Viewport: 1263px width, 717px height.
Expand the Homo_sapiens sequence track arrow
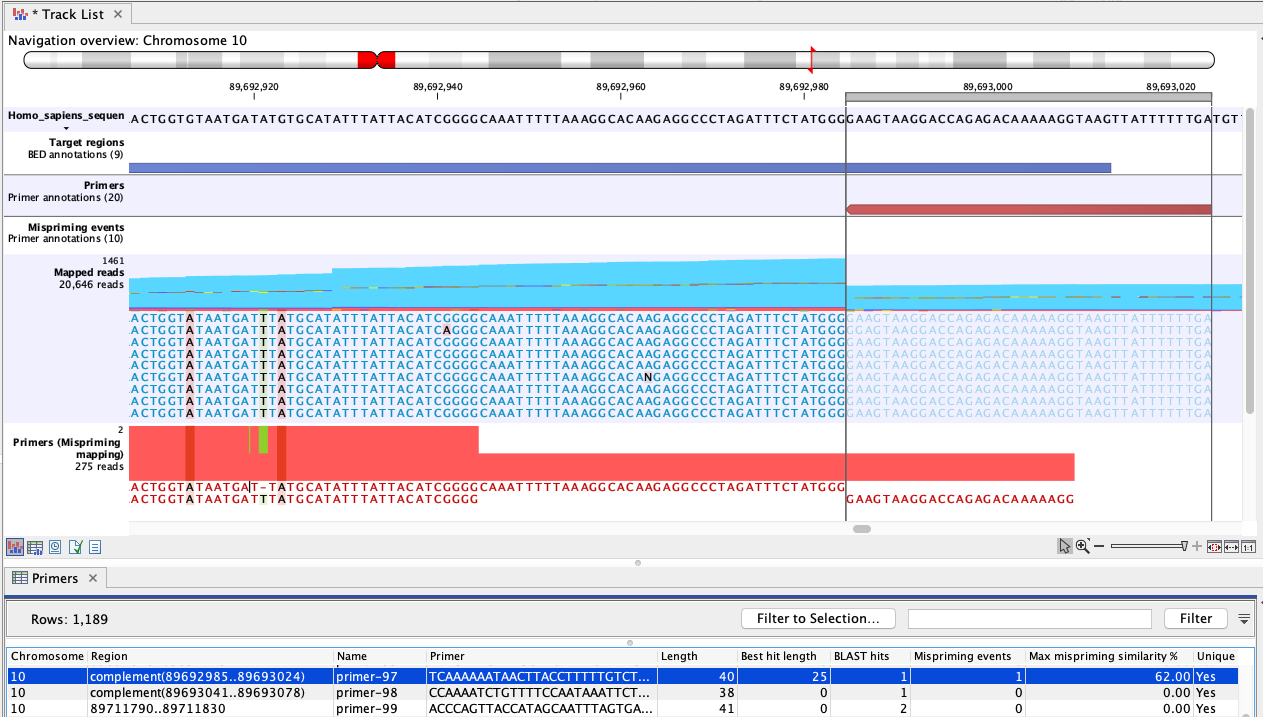pos(66,129)
